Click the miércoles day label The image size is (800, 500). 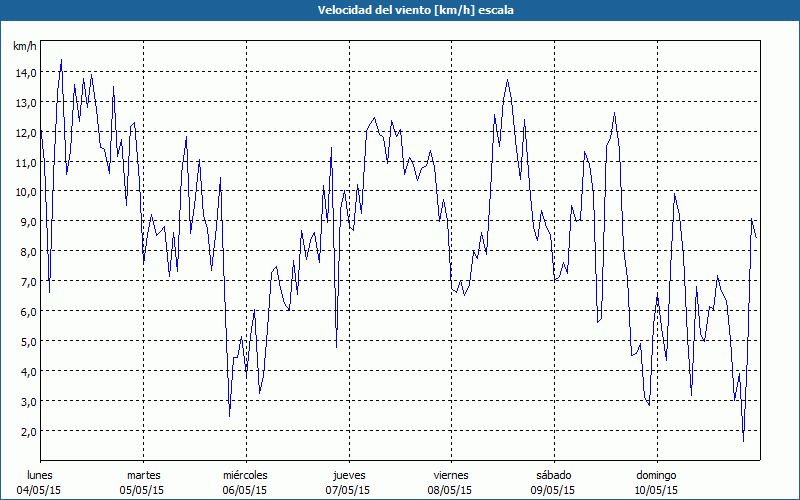pyautogui.click(x=245, y=475)
